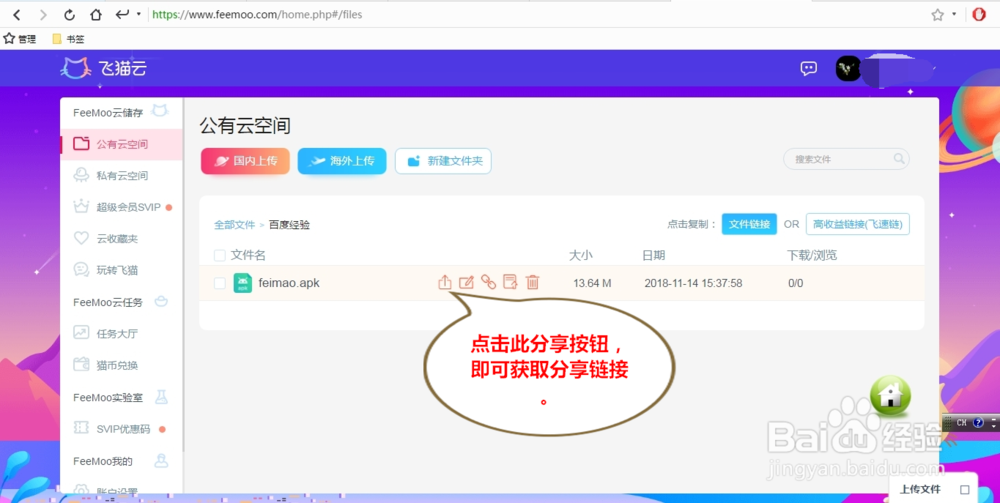
Task: Open 玩转飞猫 in sidebar
Action: point(121,270)
